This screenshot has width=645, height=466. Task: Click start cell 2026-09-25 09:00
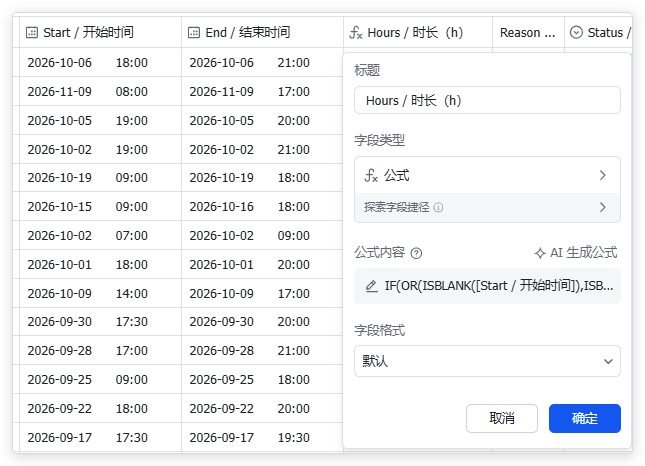click(100, 379)
